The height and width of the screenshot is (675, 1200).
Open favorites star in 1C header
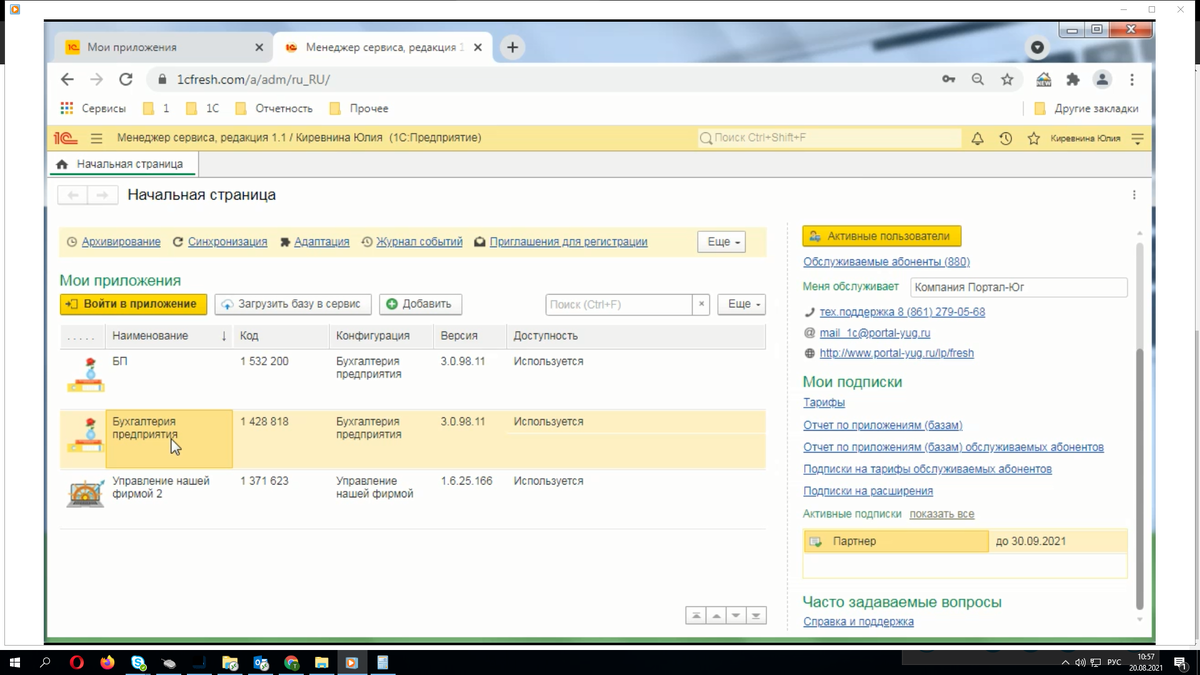[1033, 139]
